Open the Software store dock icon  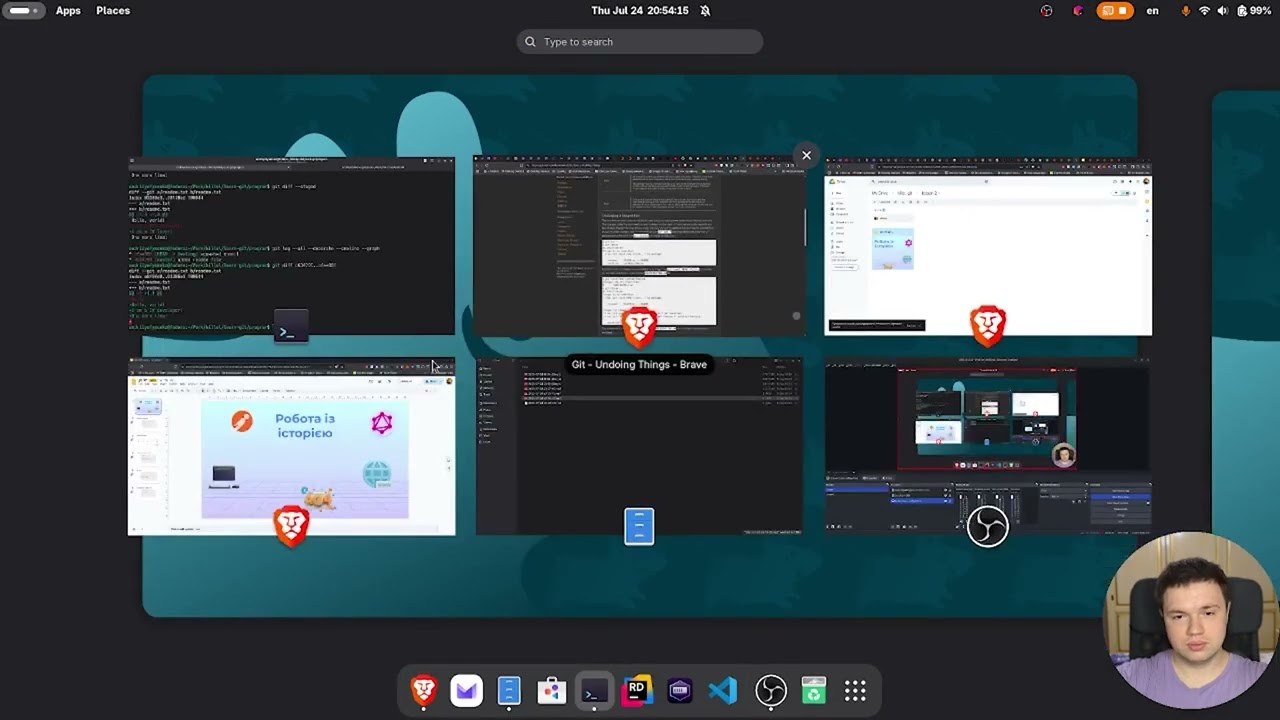point(552,691)
